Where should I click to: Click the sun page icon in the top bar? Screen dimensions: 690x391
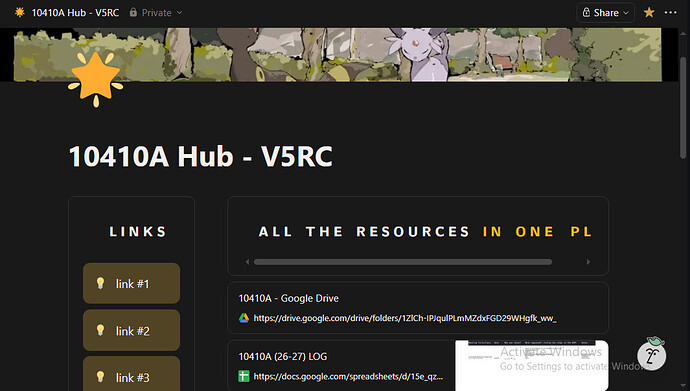pos(19,12)
